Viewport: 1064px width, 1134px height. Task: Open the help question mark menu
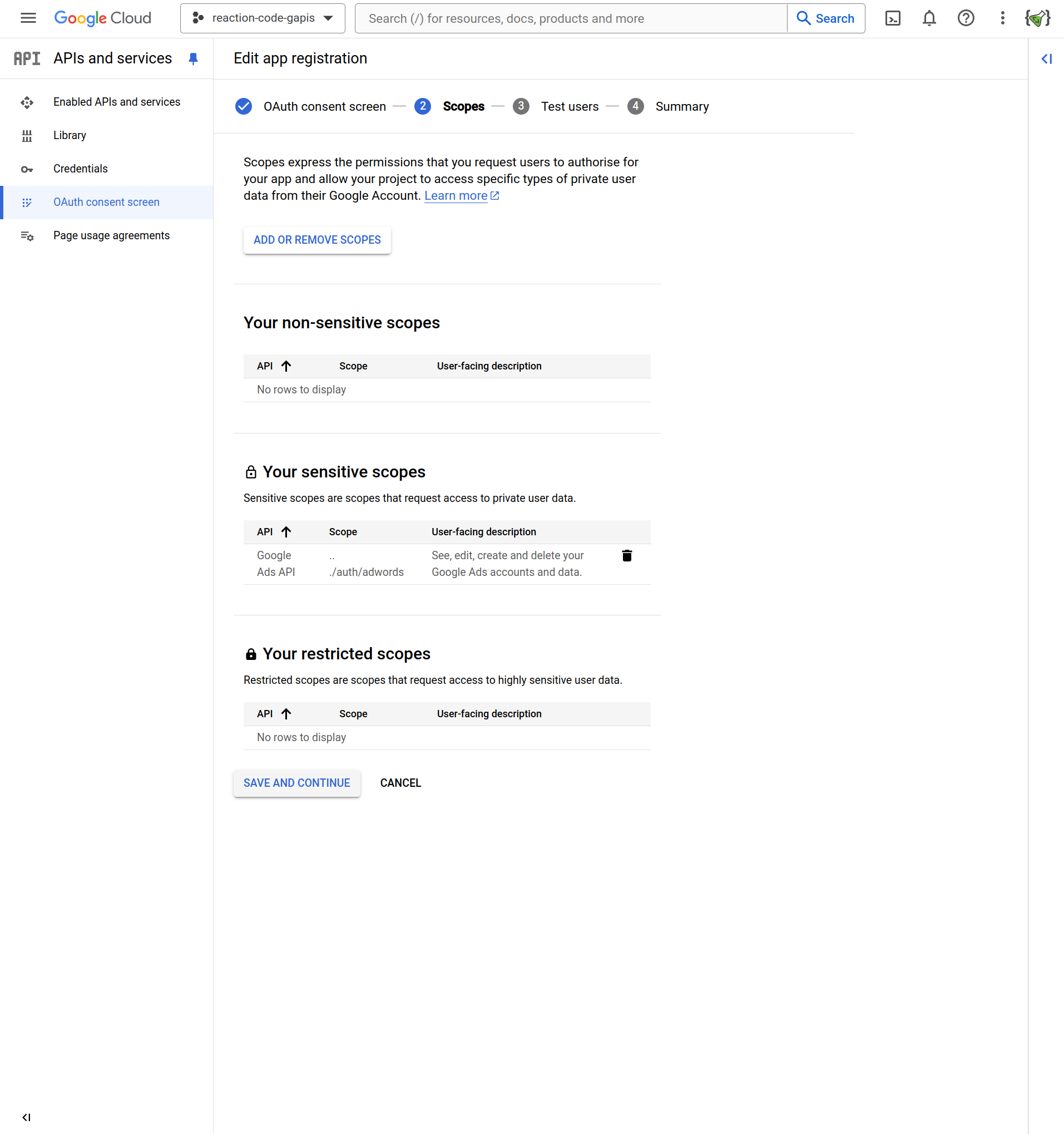pyautogui.click(x=966, y=18)
